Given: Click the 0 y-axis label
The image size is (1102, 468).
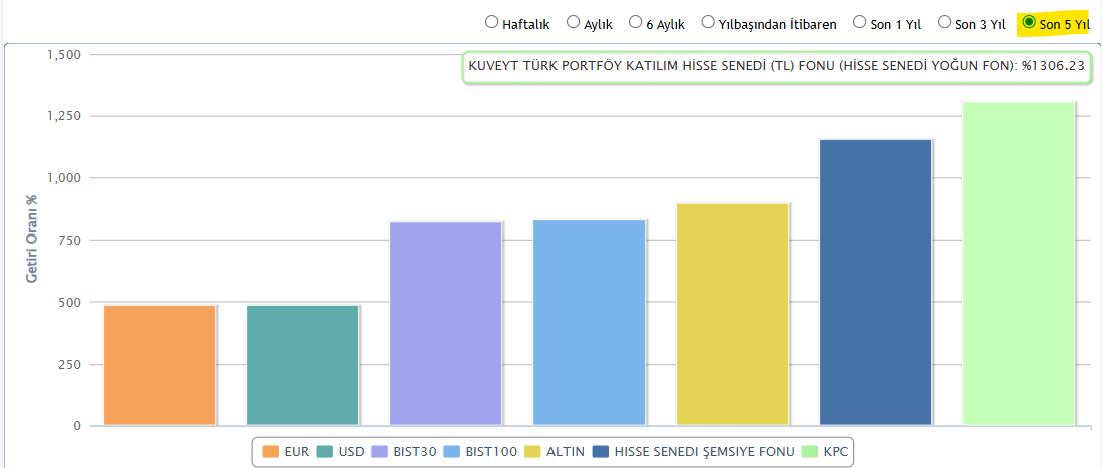Looking at the screenshot, I should click(77, 426).
